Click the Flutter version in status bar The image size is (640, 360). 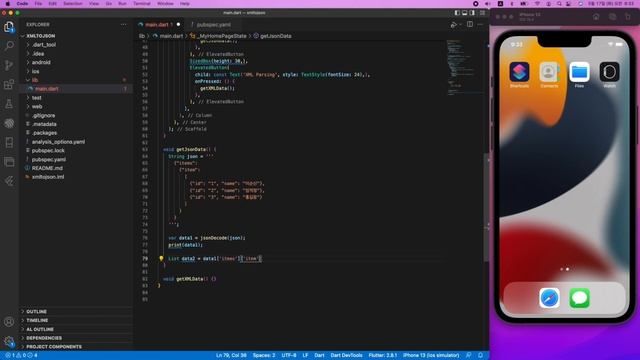pyautogui.click(x=382, y=355)
